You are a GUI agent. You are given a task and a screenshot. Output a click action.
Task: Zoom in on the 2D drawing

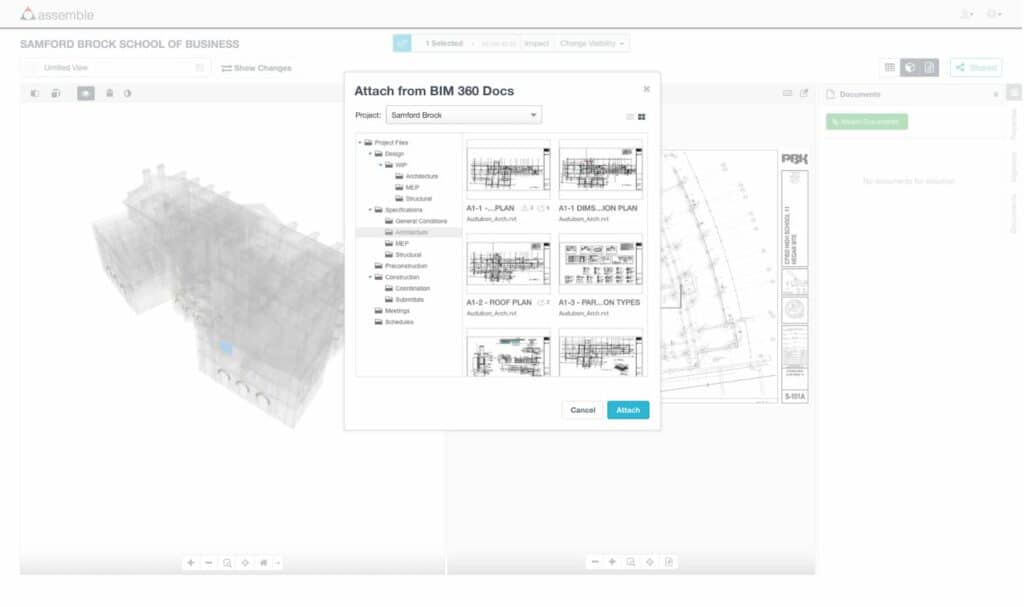[613, 562]
